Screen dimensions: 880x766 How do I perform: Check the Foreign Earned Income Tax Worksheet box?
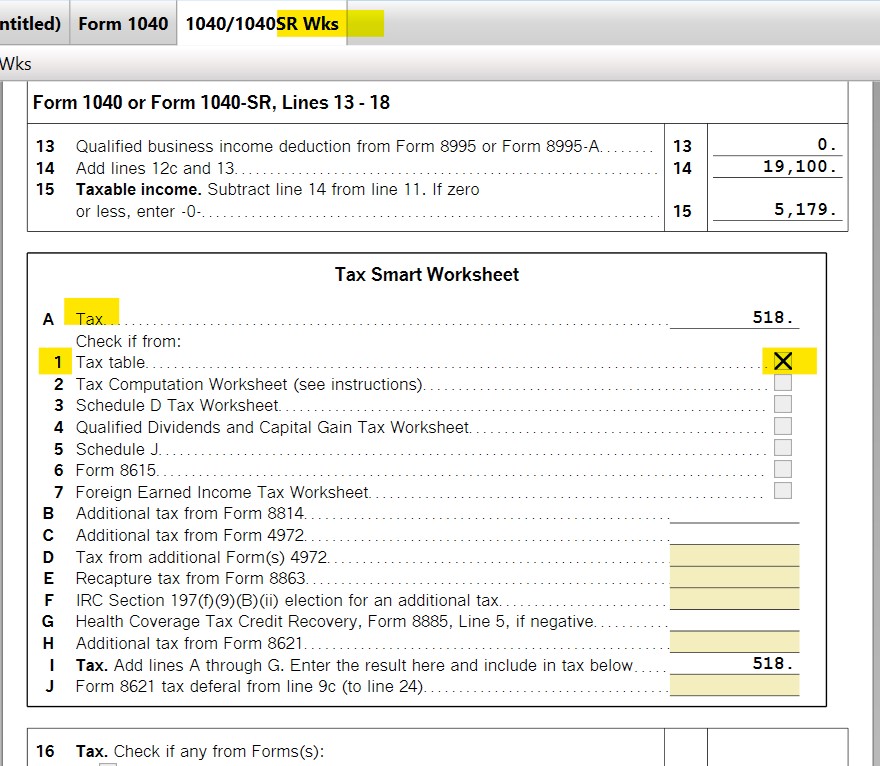click(783, 490)
